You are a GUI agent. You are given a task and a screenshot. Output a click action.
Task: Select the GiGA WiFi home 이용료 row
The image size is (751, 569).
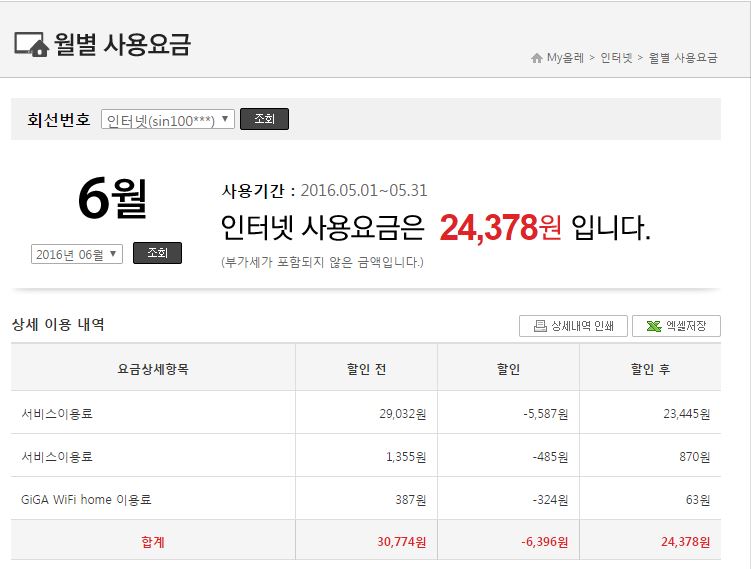pos(86,499)
